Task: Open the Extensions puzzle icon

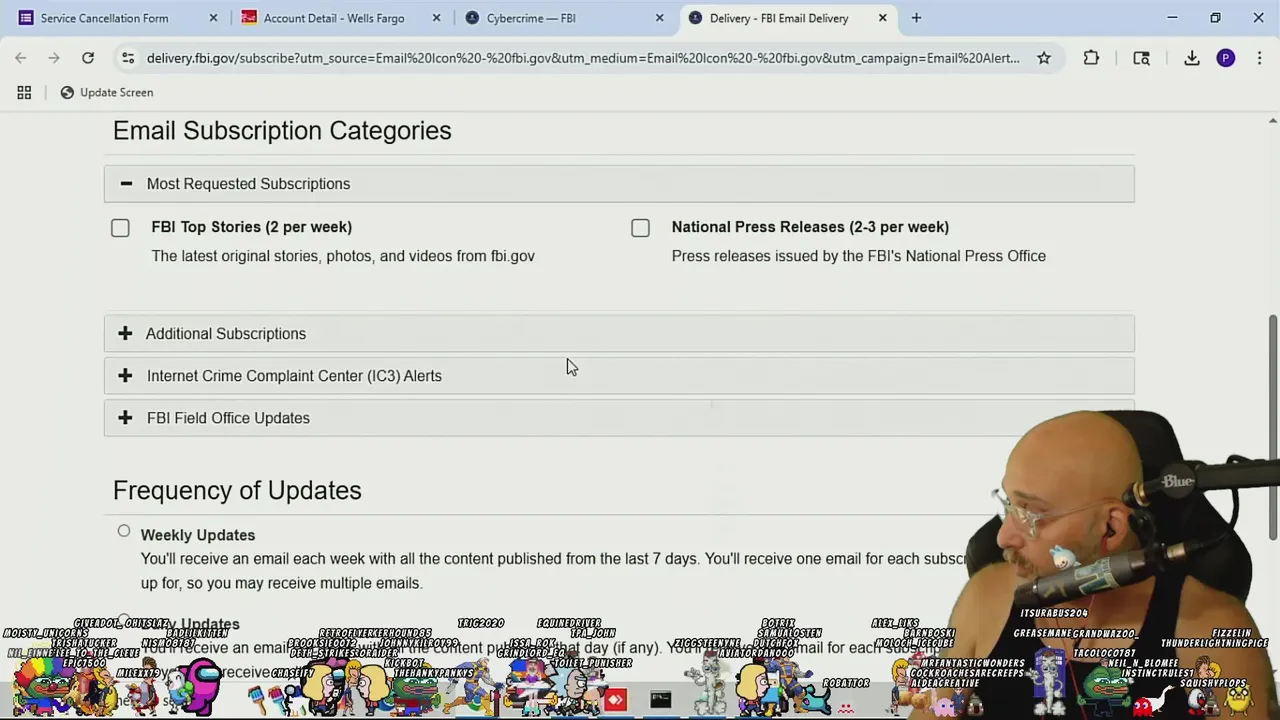Action: (x=1091, y=58)
